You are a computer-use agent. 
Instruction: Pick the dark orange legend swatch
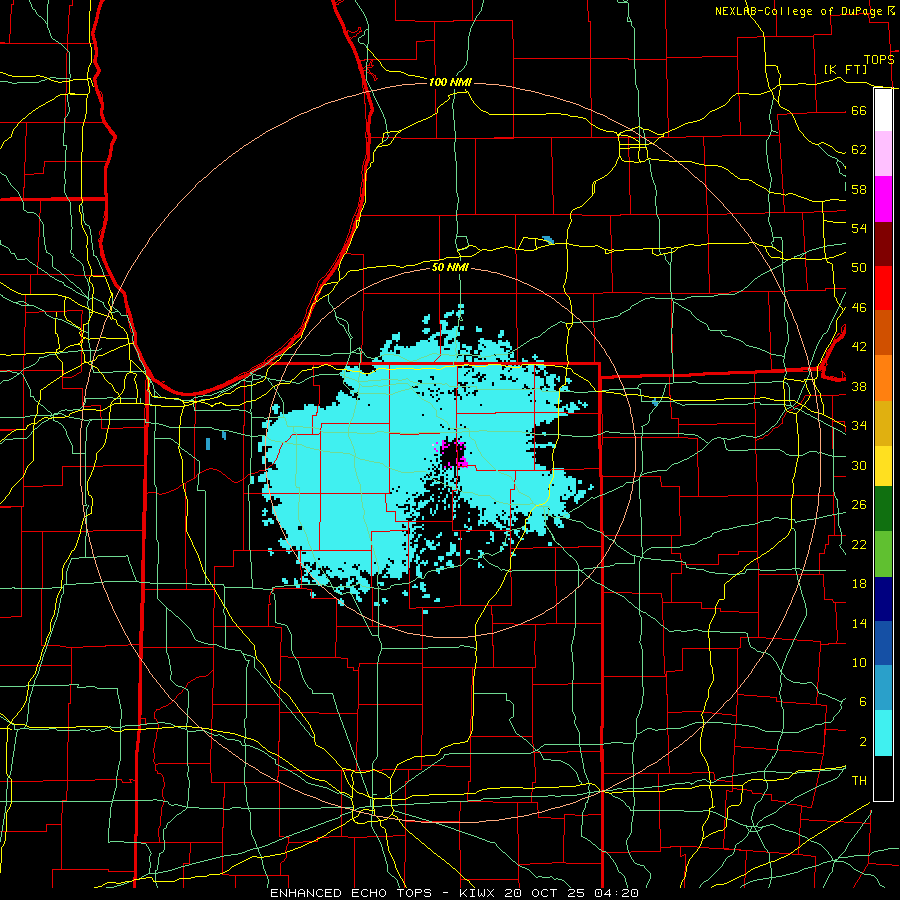pyautogui.click(x=883, y=333)
